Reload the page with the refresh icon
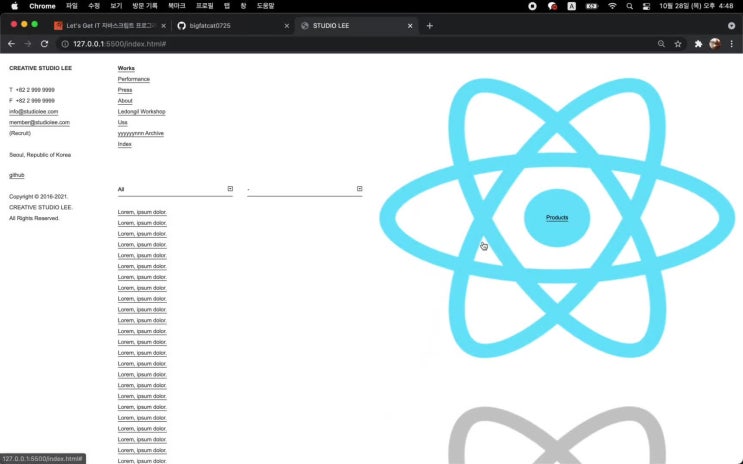The width and height of the screenshot is (743, 464). (x=45, y=44)
